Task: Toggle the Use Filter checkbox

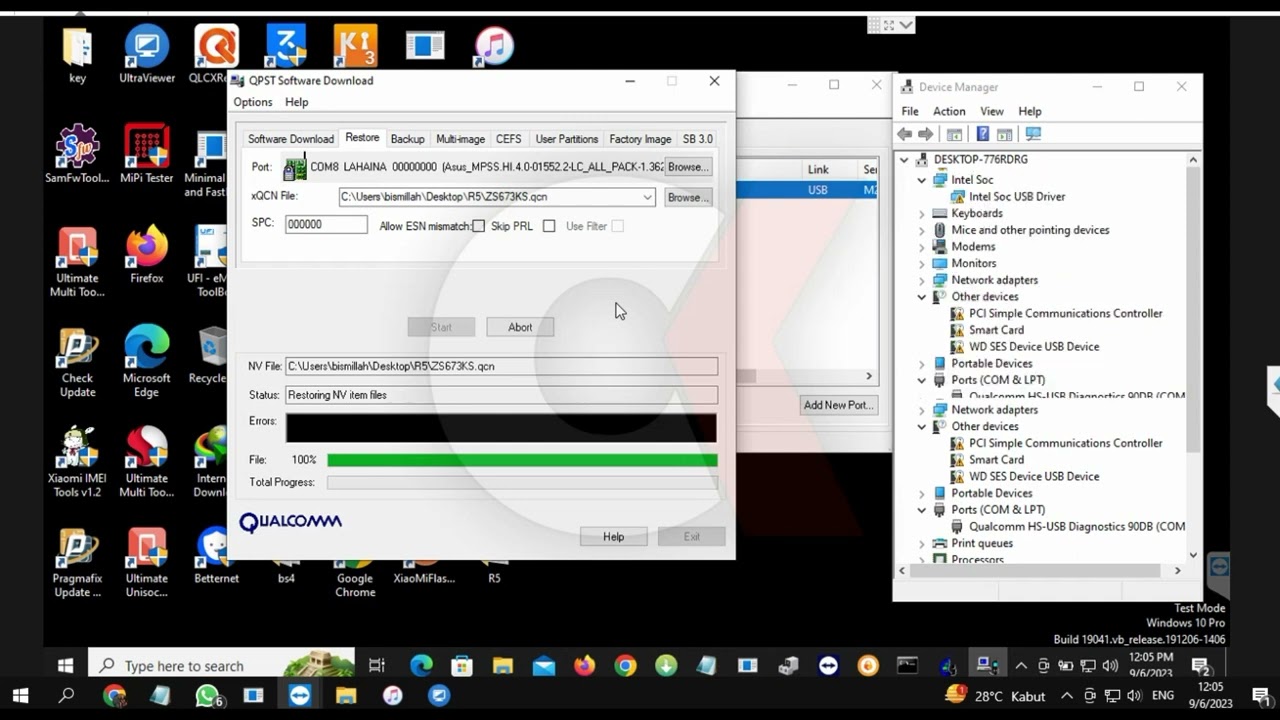Action: click(x=617, y=226)
